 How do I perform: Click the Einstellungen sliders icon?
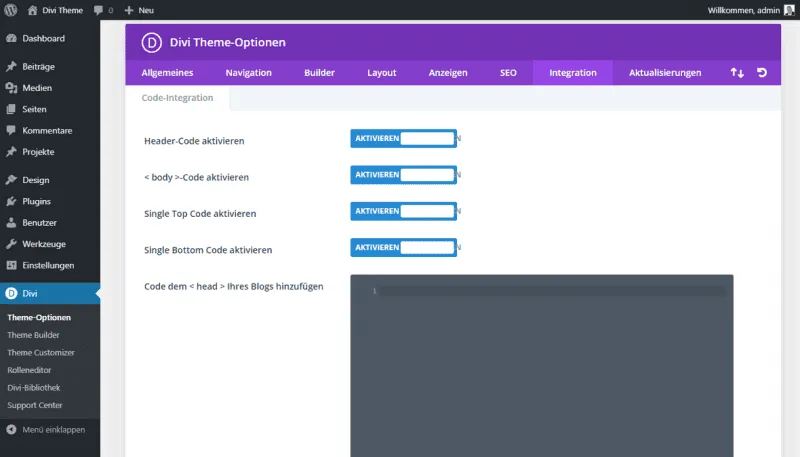11,265
